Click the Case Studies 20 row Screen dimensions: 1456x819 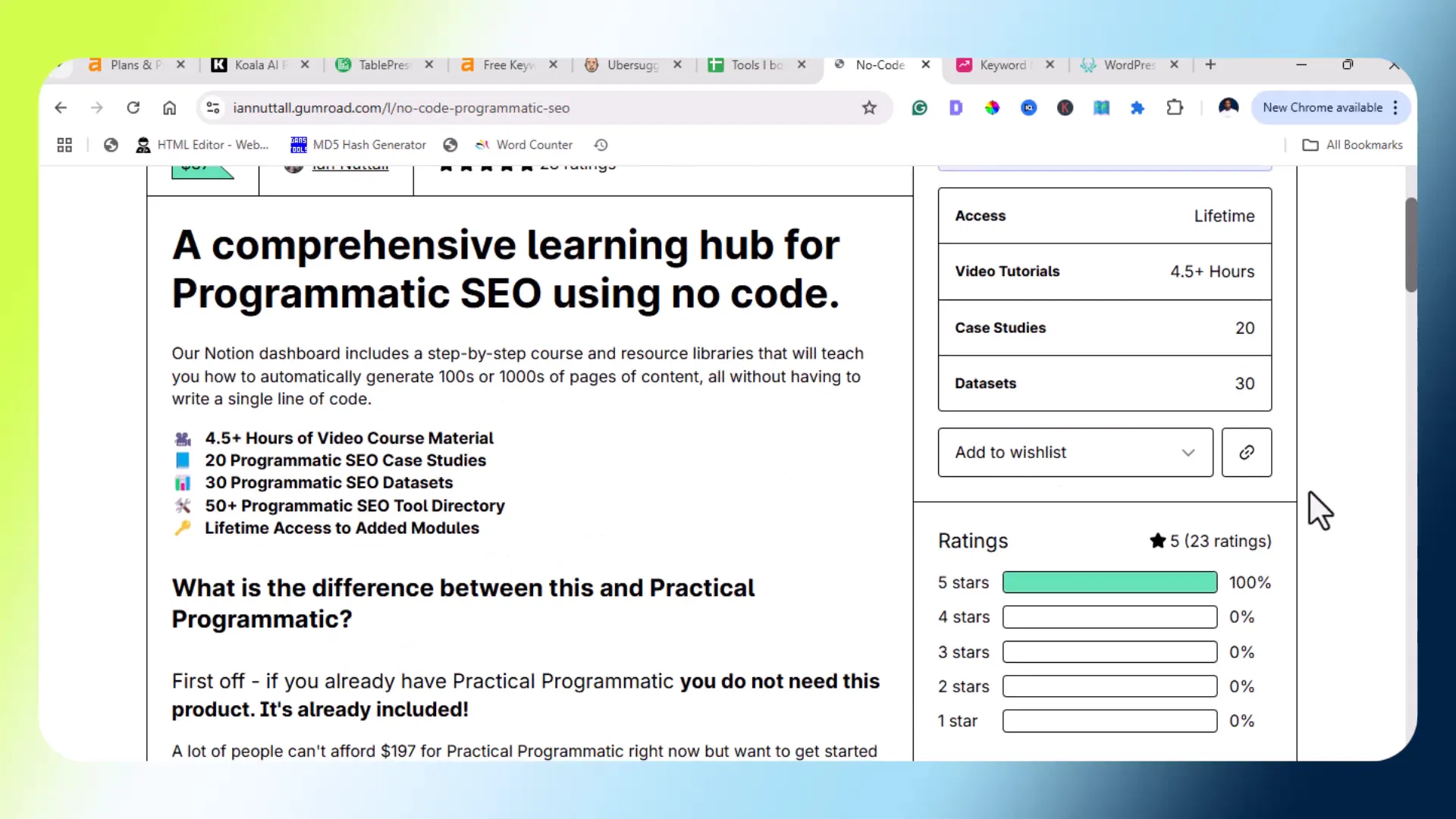click(1104, 328)
